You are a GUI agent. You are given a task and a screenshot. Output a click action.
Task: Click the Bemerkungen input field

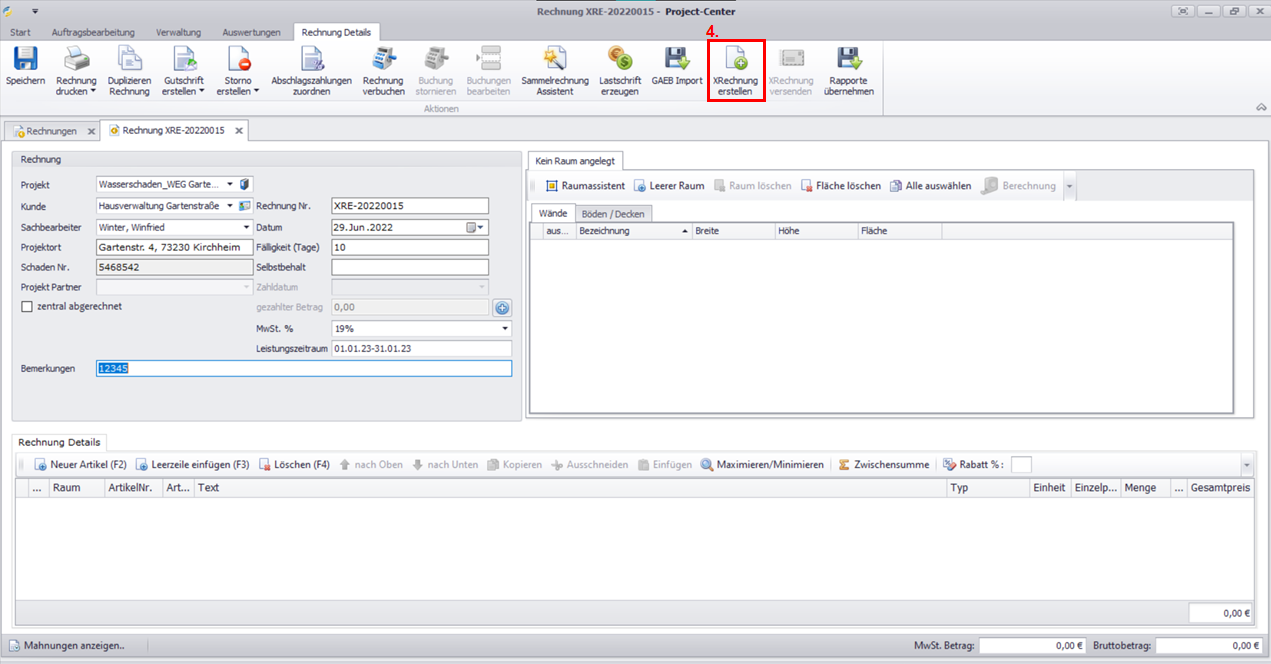tap(303, 368)
